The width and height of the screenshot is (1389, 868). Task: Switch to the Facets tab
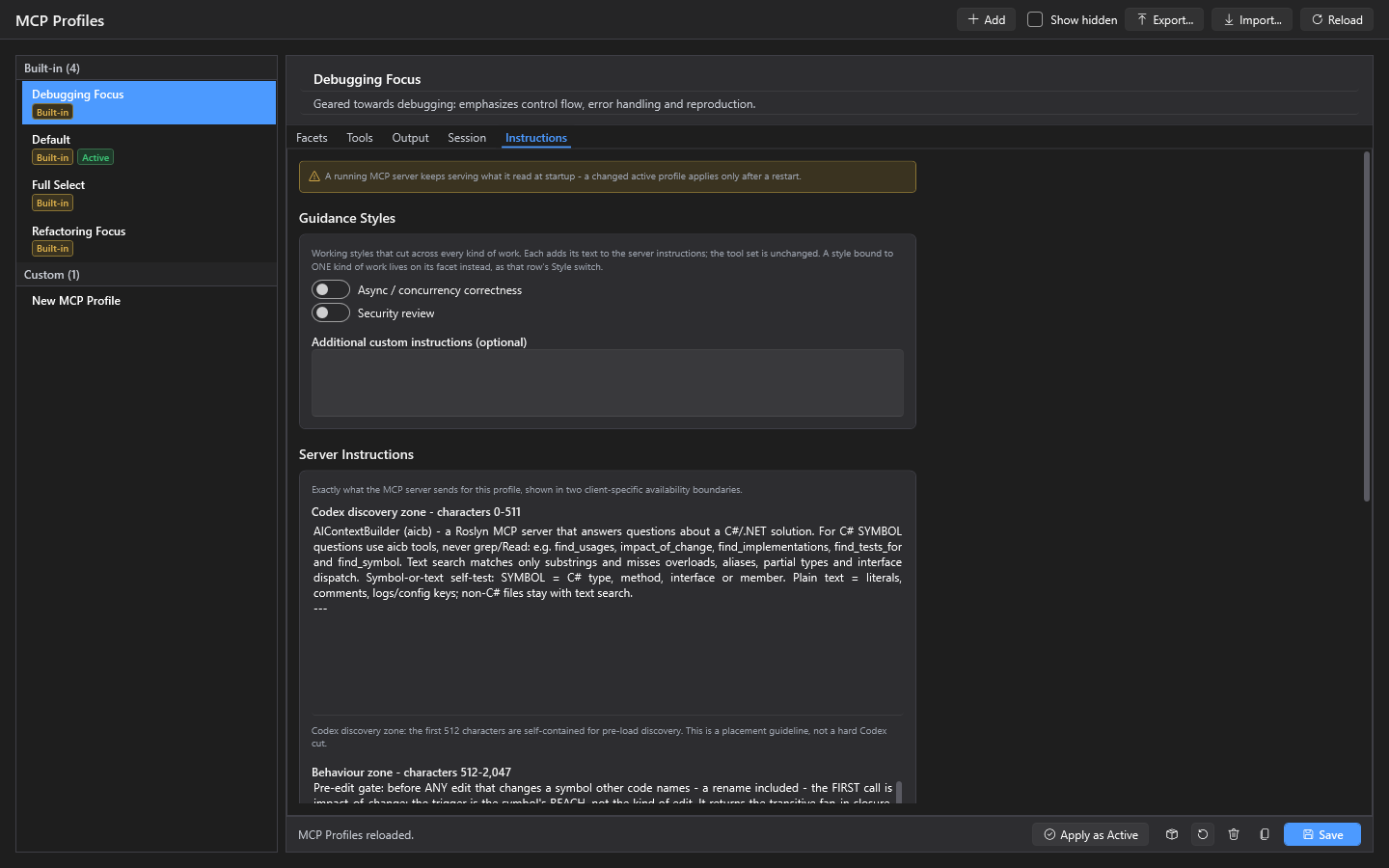(x=312, y=138)
